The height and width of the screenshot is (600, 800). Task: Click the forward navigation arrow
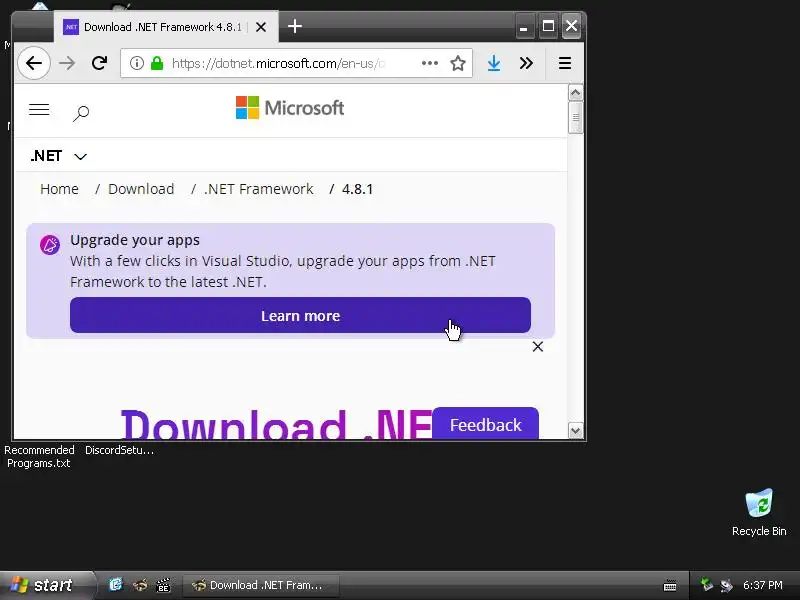[x=67, y=63]
